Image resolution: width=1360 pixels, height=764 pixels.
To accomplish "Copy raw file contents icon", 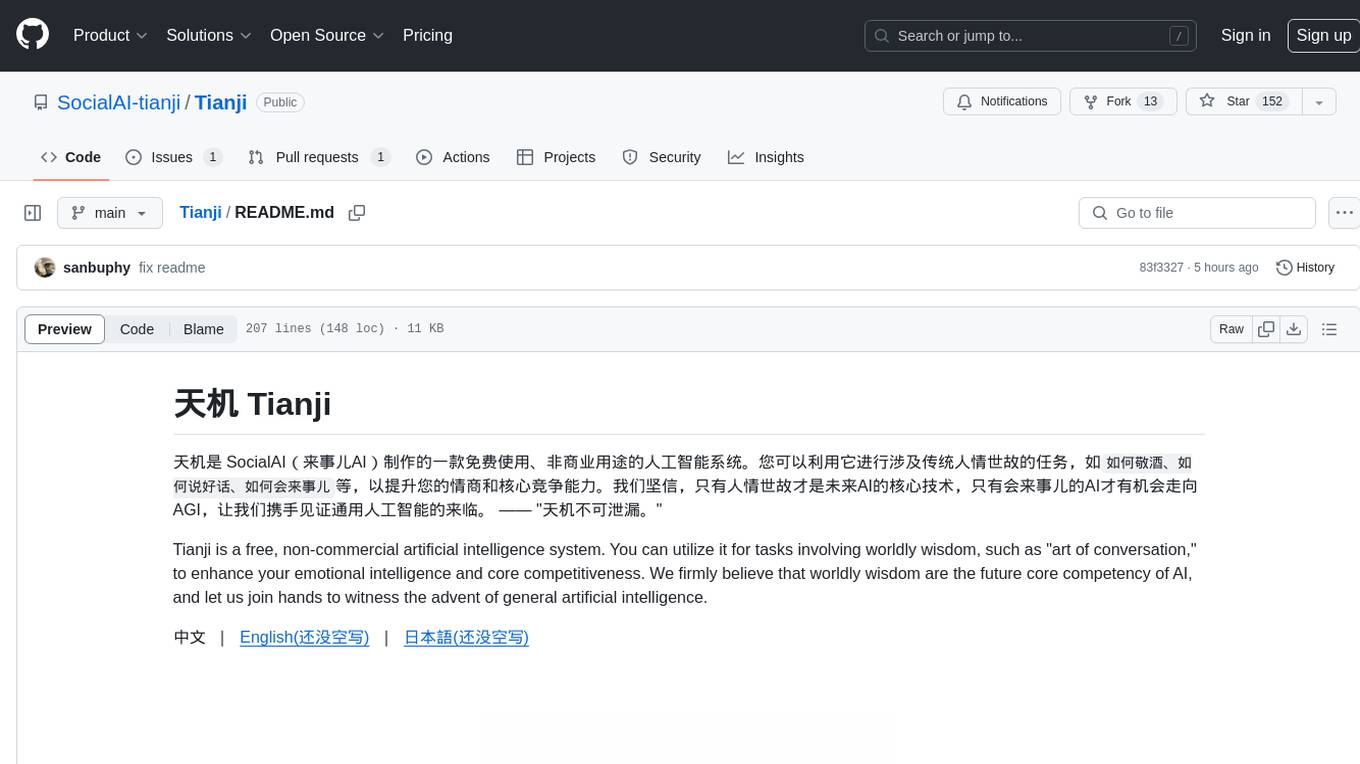I will coord(1266,329).
